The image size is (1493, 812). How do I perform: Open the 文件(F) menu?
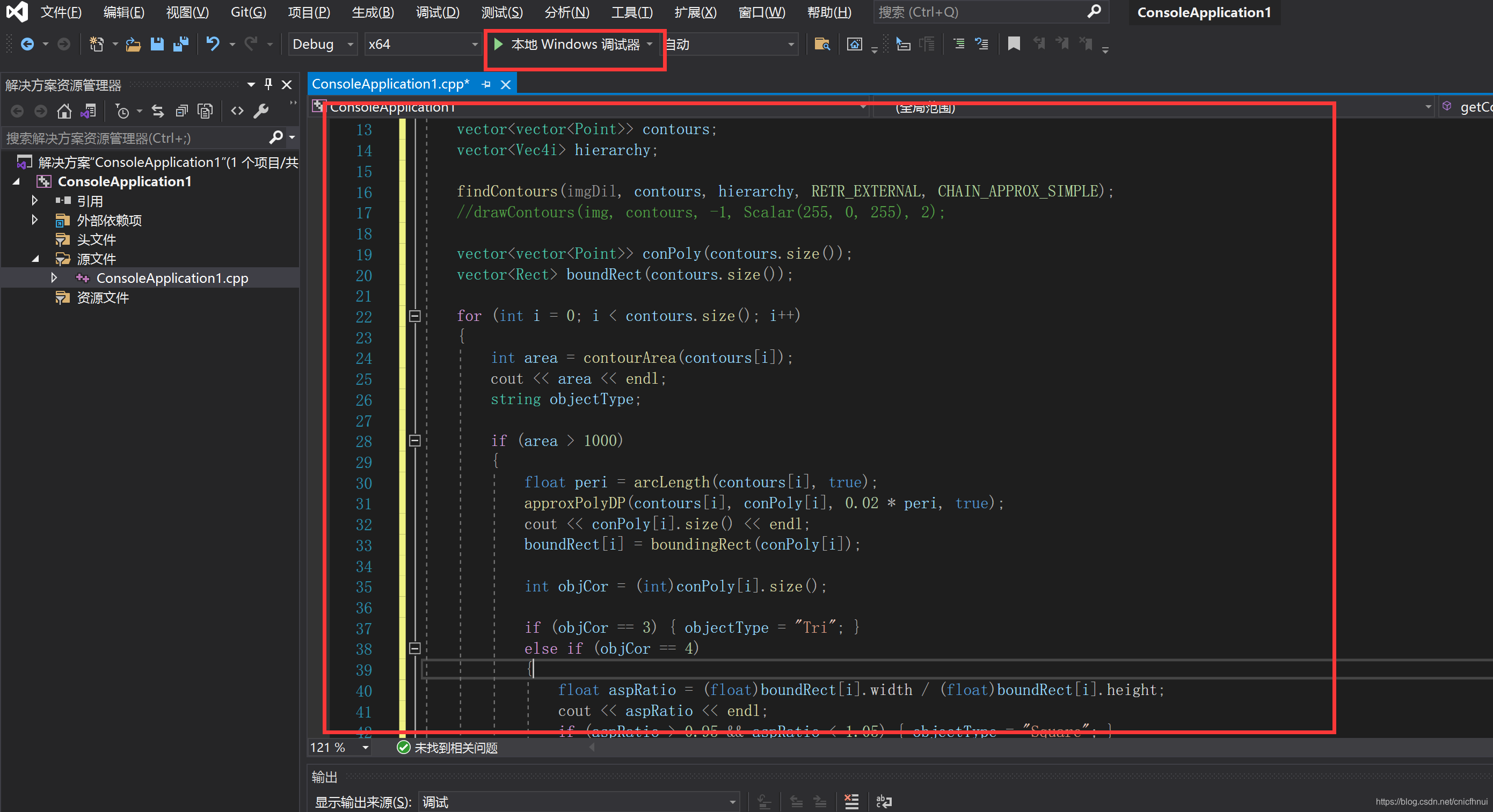click(x=61, y=12)
